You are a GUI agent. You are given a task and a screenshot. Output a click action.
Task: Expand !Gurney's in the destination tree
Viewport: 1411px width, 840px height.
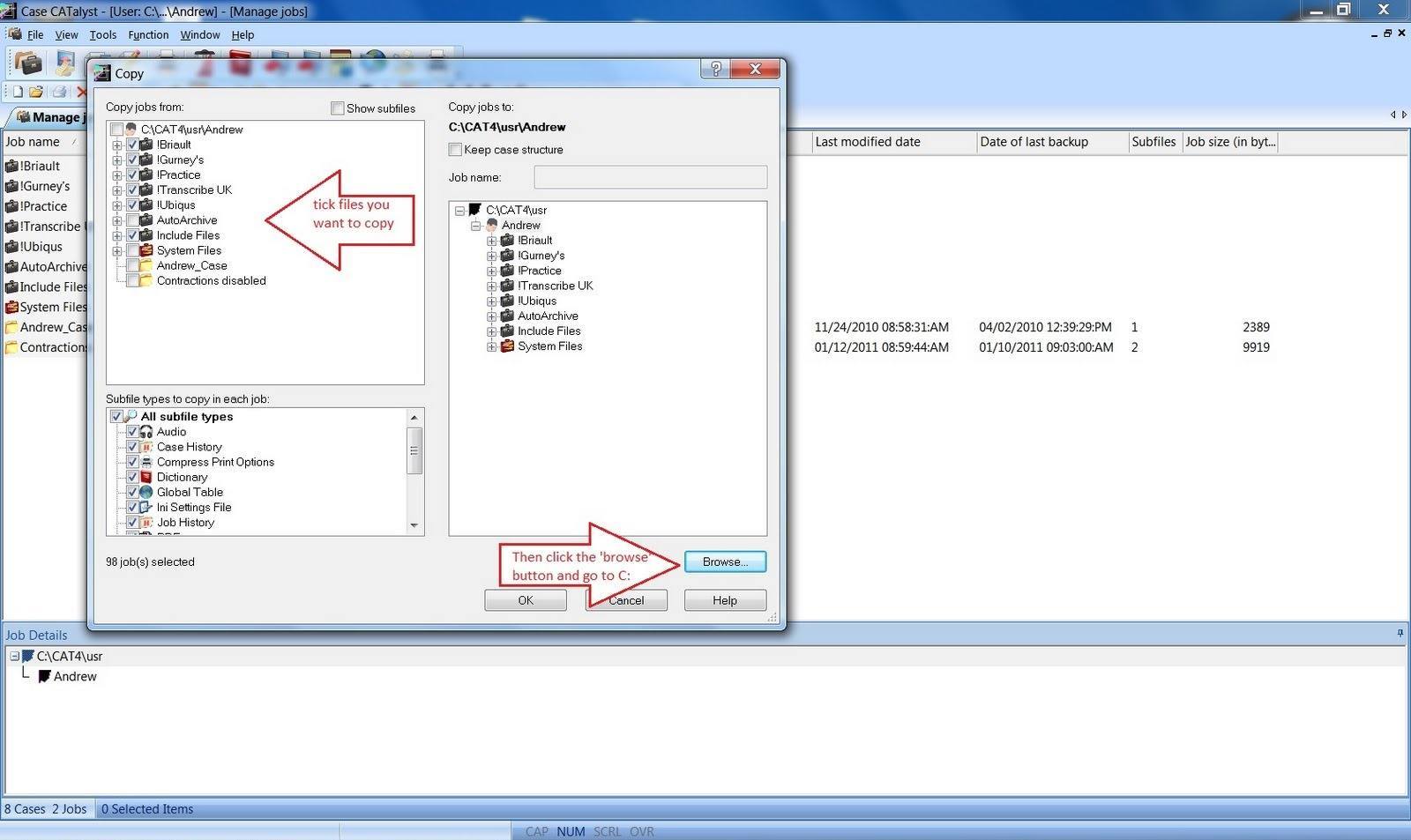click(x=492, y=256)
